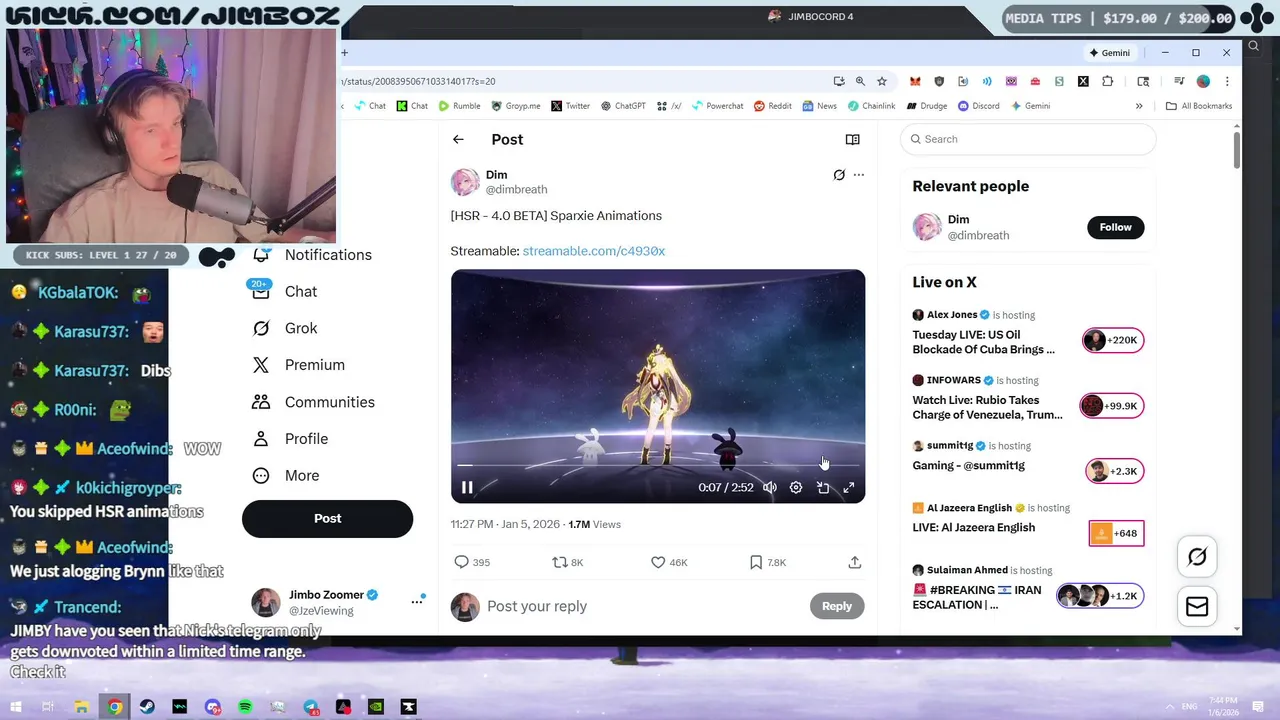1280x720 pixels.
Task: Open Gemini button in Chrome title bar
Action: click(x=1109, y=53)
